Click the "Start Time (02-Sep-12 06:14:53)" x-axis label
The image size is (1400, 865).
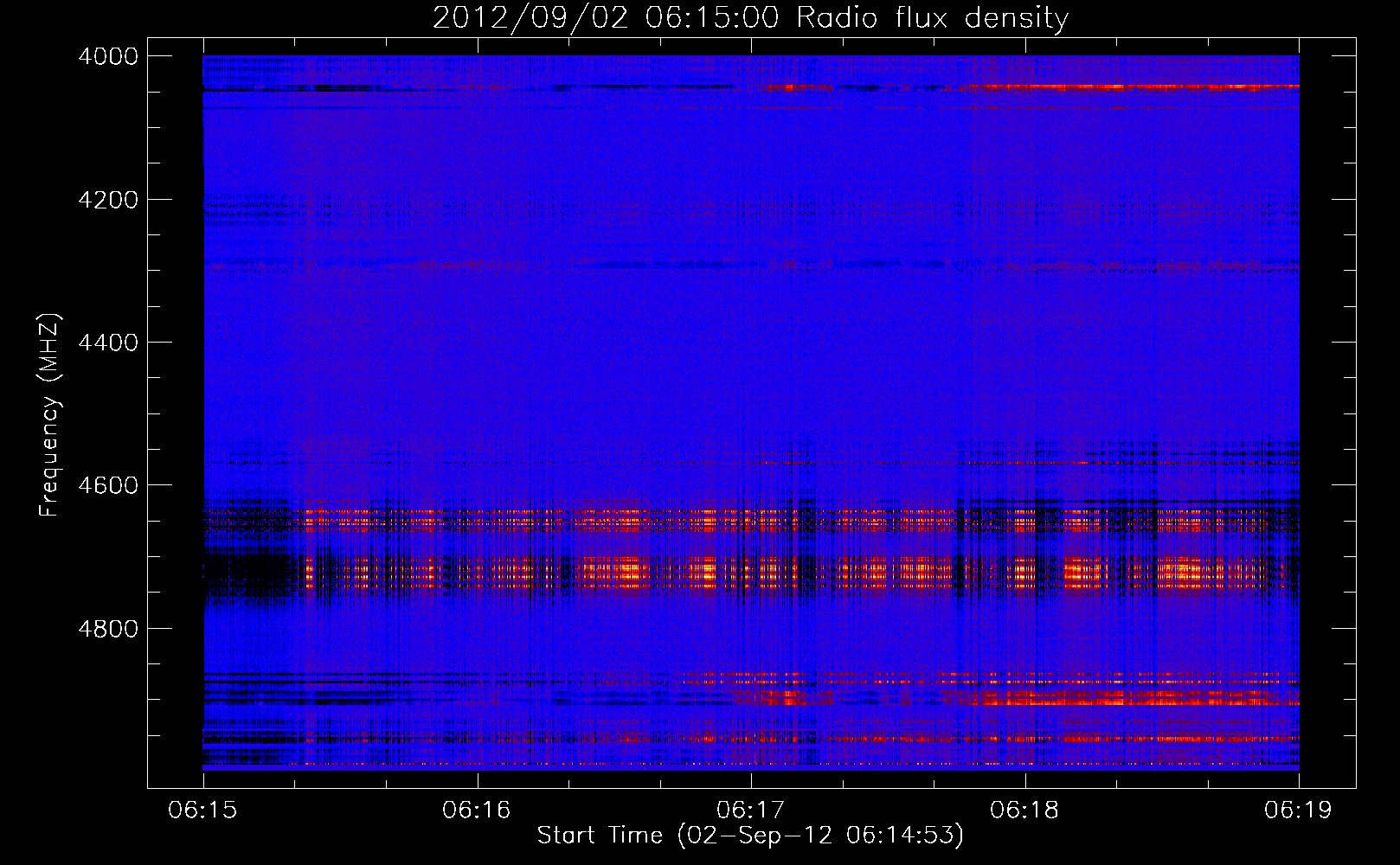point(750,836)
